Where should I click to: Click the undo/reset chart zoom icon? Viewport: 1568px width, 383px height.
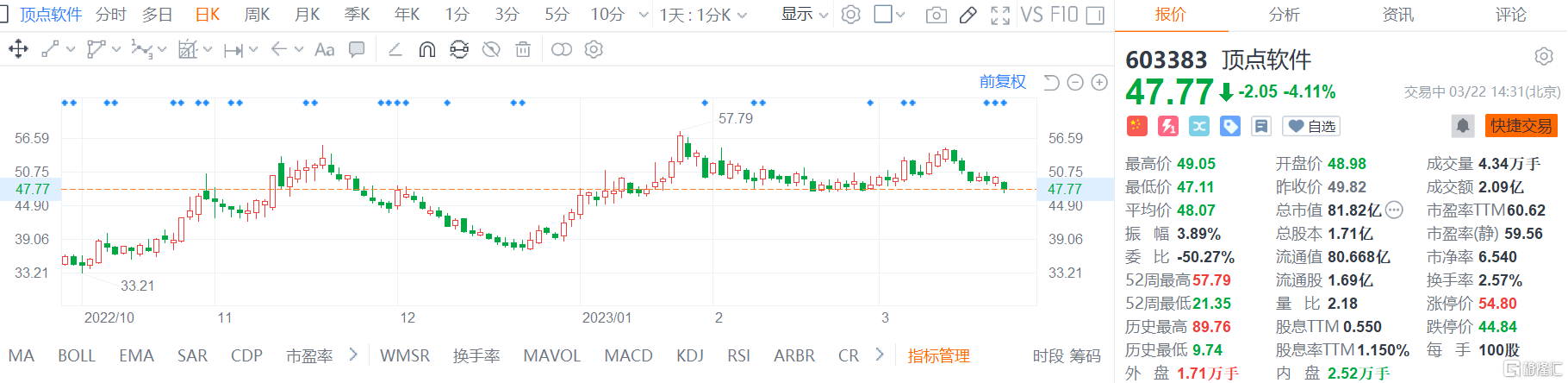1051,82
